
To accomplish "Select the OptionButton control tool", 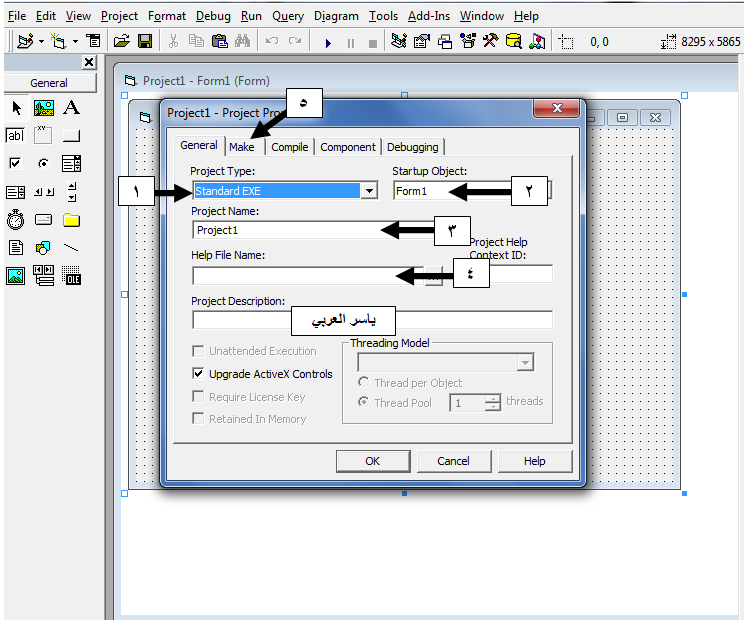I will tap(43, 164).
